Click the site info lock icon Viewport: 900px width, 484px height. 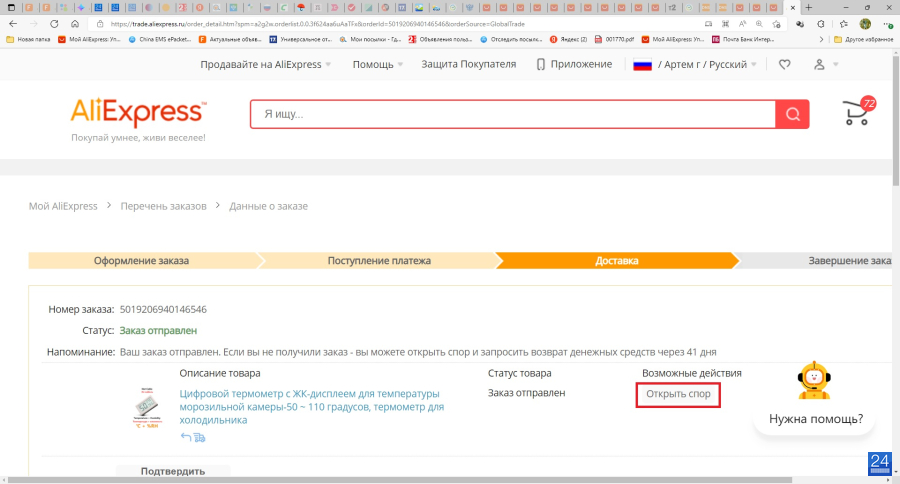pos(100,24)
